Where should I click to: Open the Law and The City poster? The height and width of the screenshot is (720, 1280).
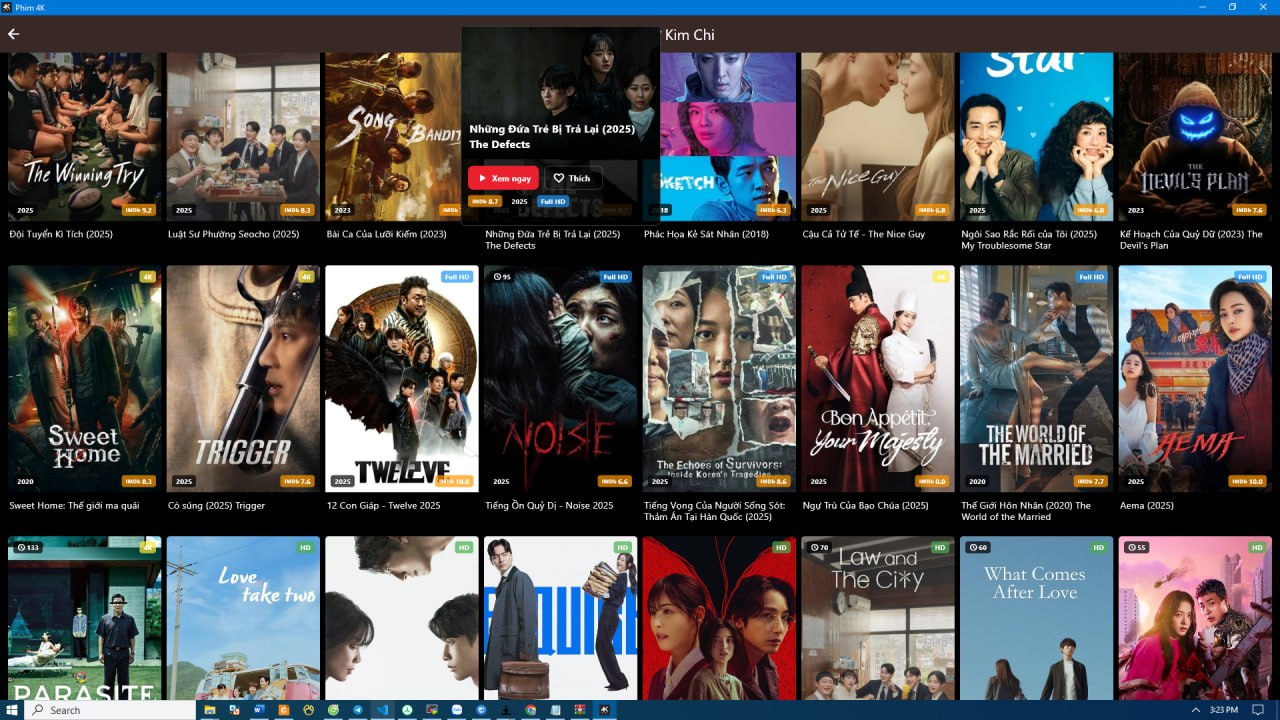(877, 618)
